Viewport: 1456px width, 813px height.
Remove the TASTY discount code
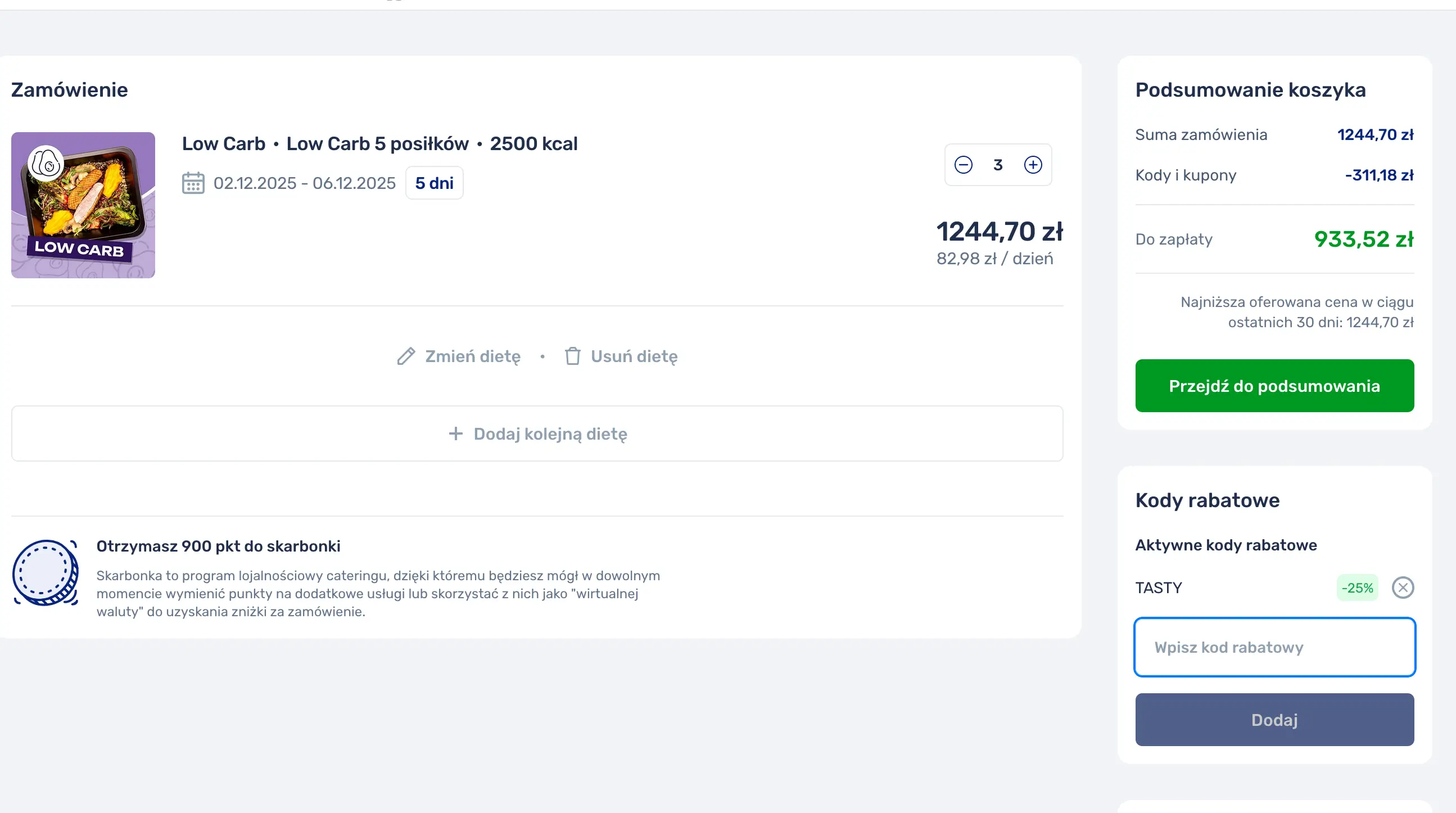point(1402,588)
